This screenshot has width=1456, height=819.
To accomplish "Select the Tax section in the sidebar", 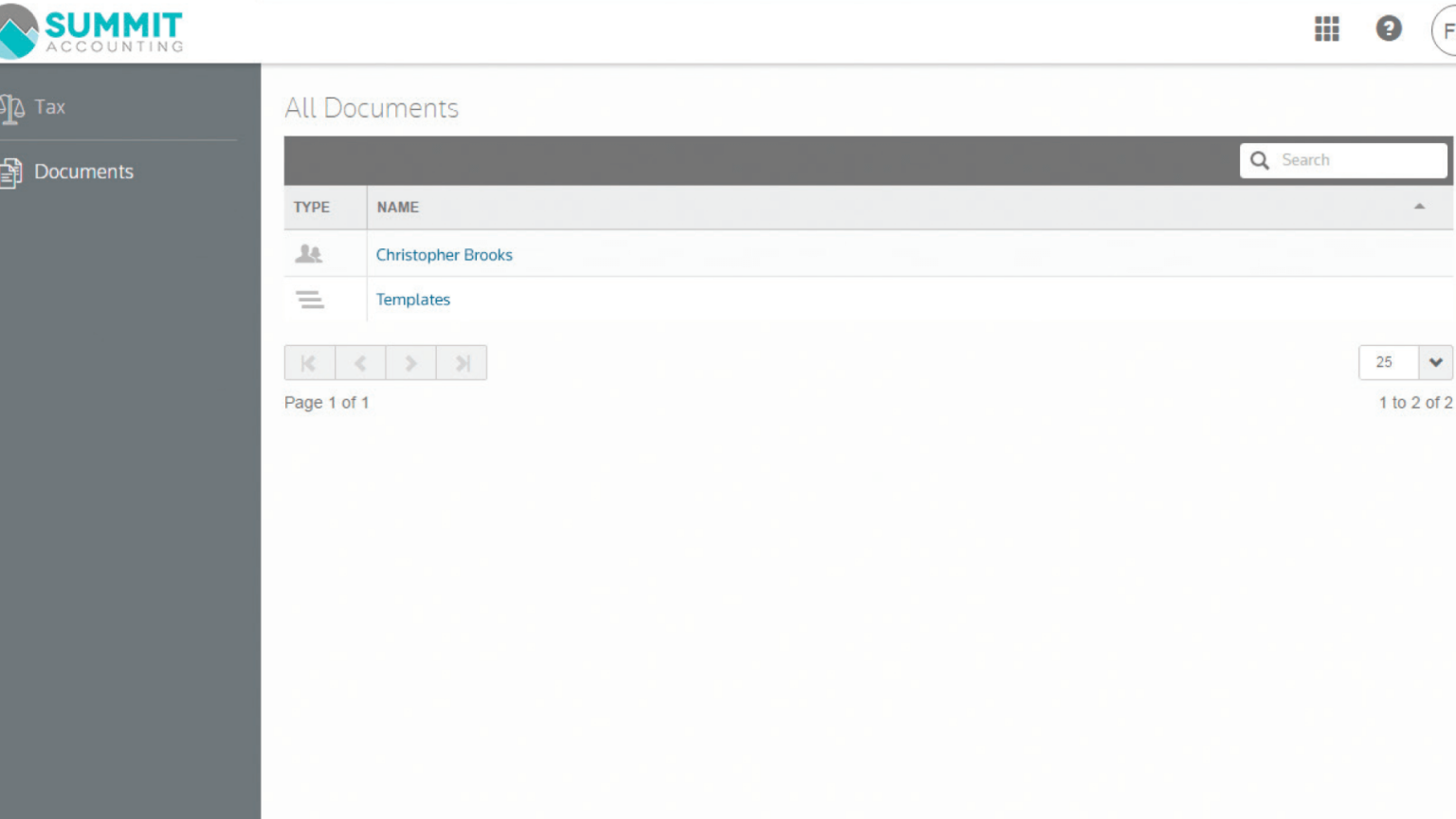I will coord(49,106).
